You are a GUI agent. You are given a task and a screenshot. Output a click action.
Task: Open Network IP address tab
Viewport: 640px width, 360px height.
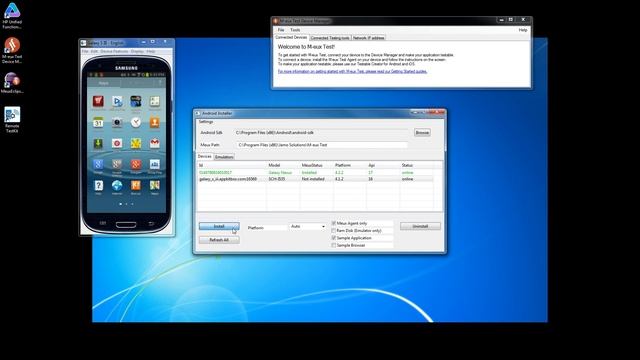coord(369,38)
